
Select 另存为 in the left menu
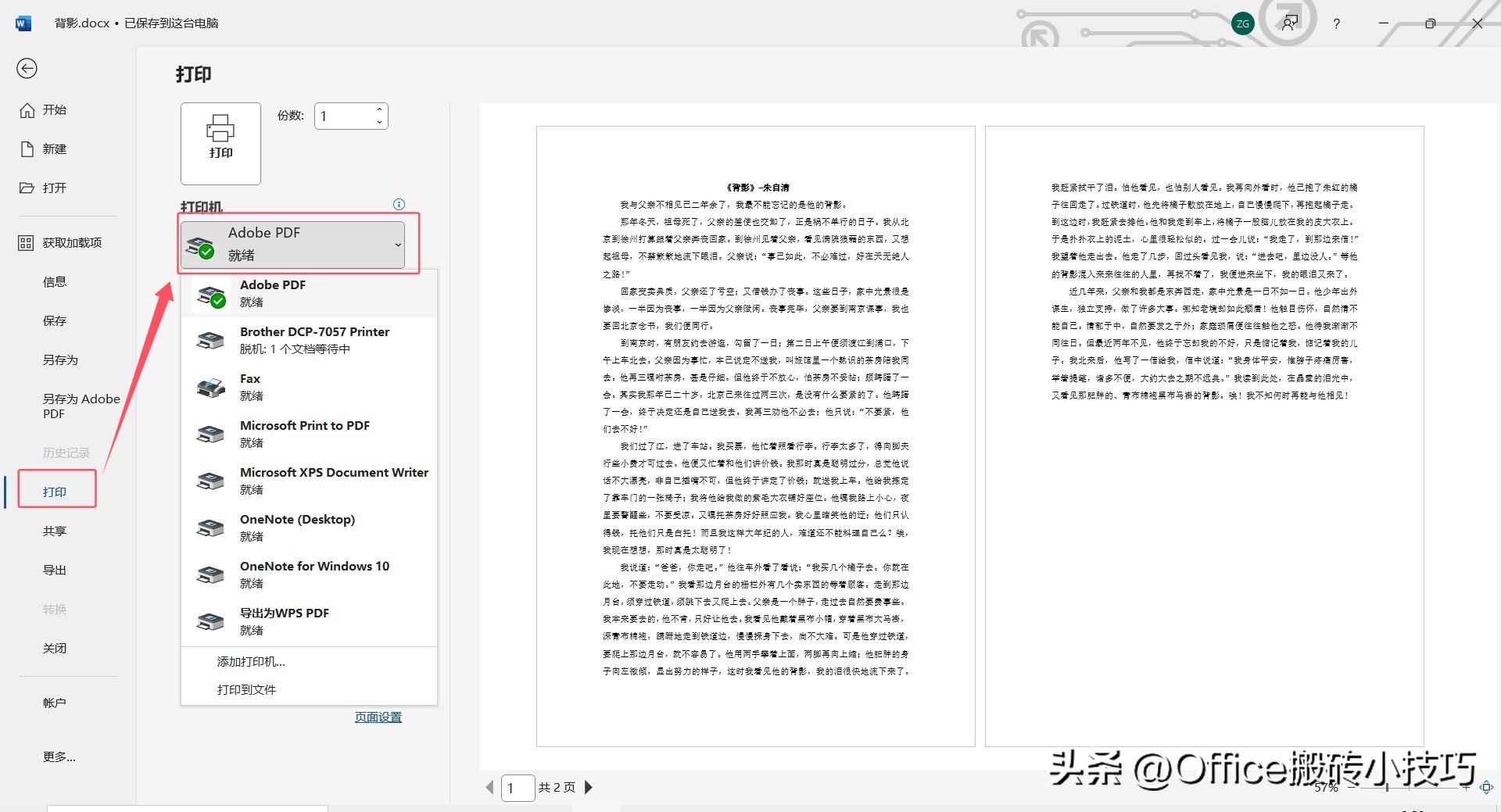click(60, 360)
